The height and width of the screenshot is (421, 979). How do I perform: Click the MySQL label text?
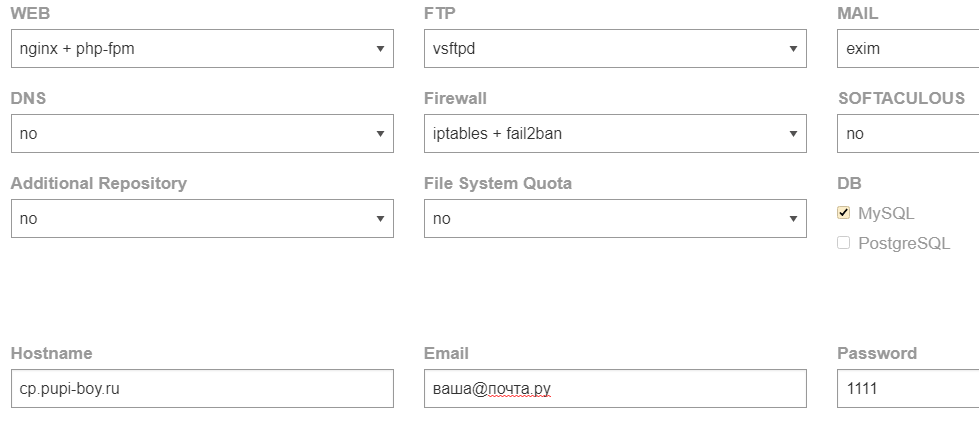tap(886, 213)
